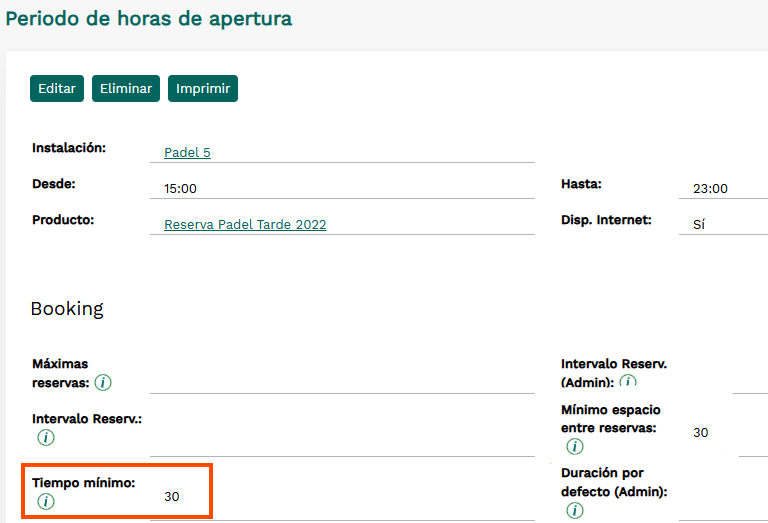Print the record with Imprimir
The height and width of the screenshot is (523, 768).
[203, 89]
